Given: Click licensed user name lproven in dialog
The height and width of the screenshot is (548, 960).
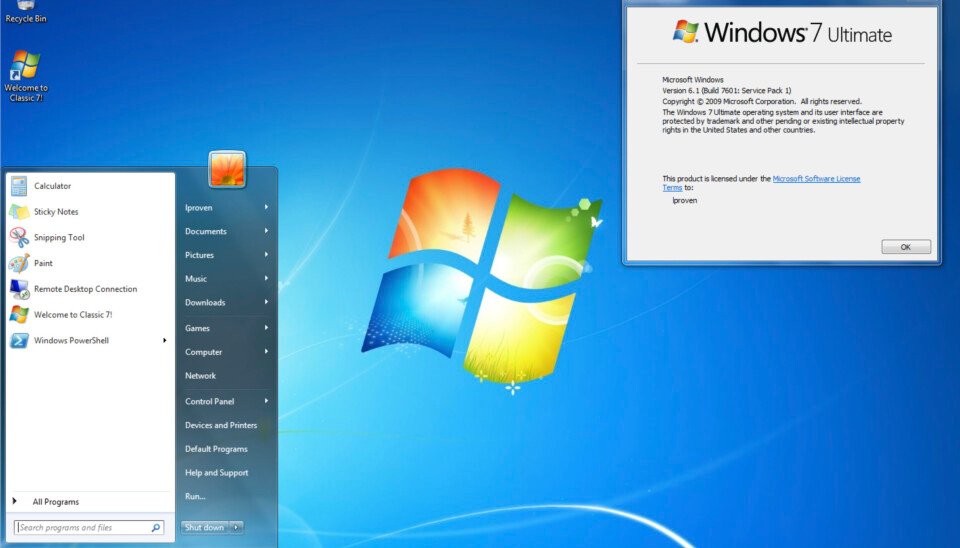Looking at the screenshot, I should click(684, 200).
